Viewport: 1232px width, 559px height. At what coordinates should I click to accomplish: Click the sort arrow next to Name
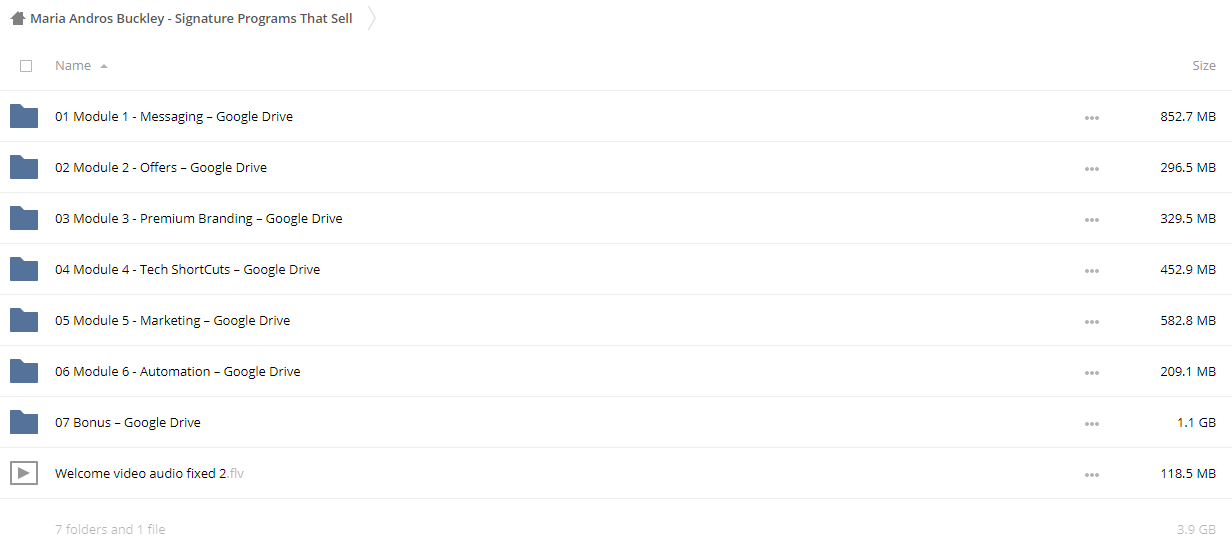click(x=104, y=66)
